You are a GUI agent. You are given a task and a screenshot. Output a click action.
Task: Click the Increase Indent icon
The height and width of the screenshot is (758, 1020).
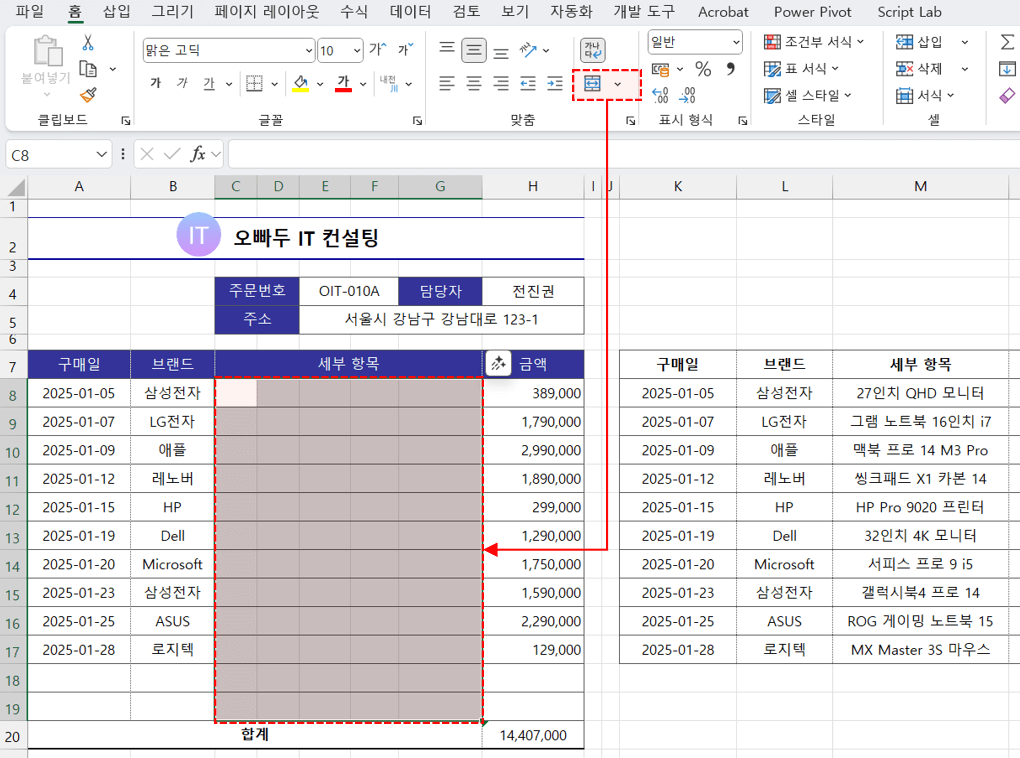[x=554, y=84]
